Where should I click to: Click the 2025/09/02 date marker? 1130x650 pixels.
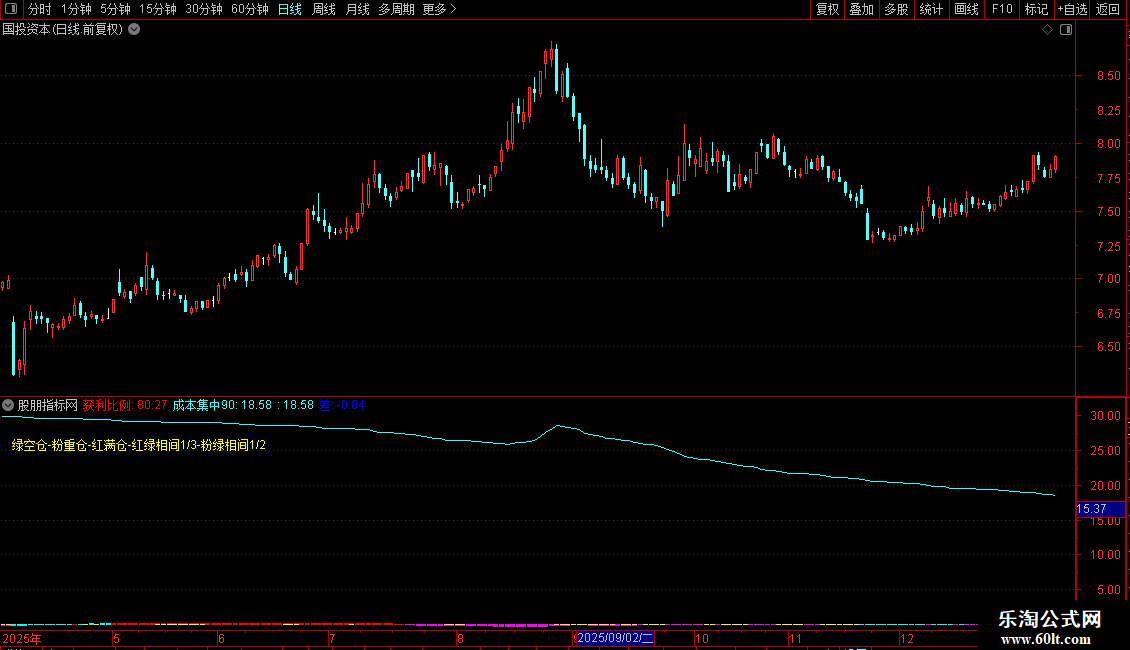[x=615, y=638]
